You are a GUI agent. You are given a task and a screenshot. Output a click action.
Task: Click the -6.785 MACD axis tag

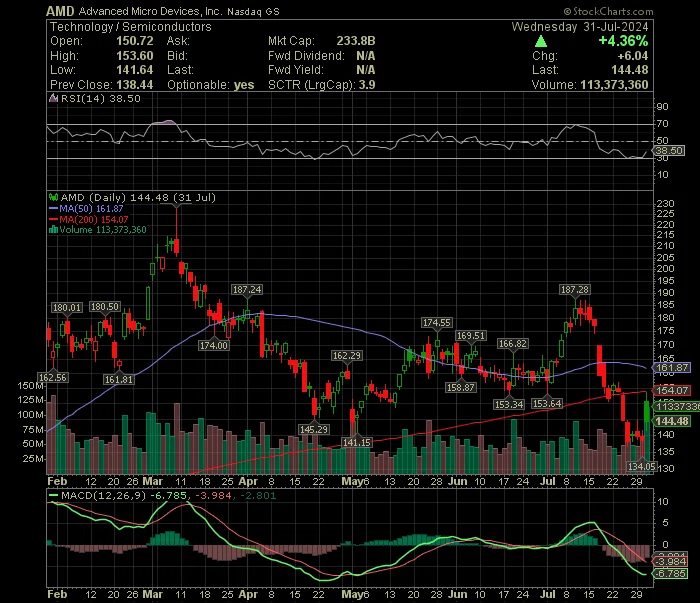click(x=670, y=573)
